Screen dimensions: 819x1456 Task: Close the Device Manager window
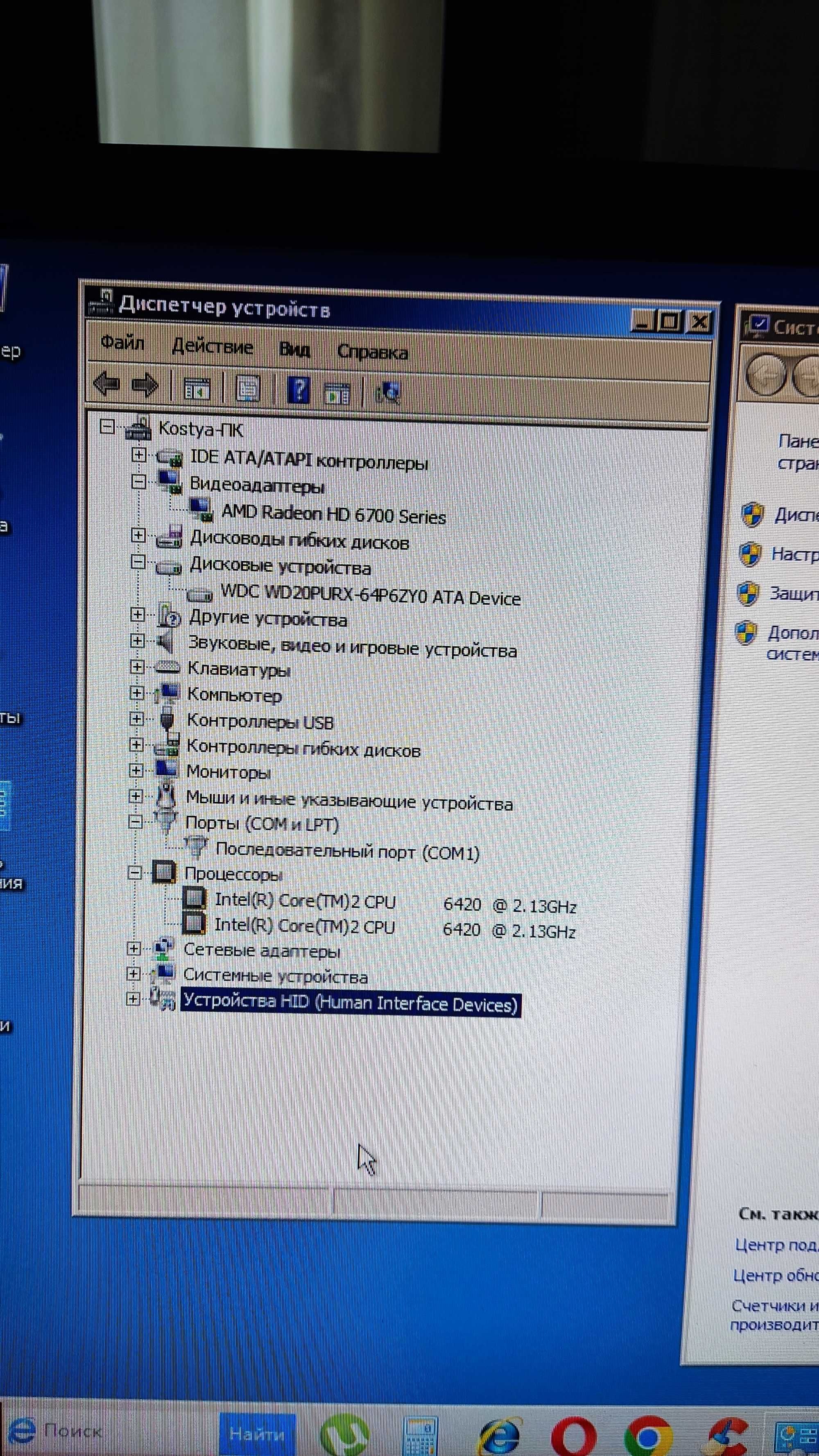point(700,322)
